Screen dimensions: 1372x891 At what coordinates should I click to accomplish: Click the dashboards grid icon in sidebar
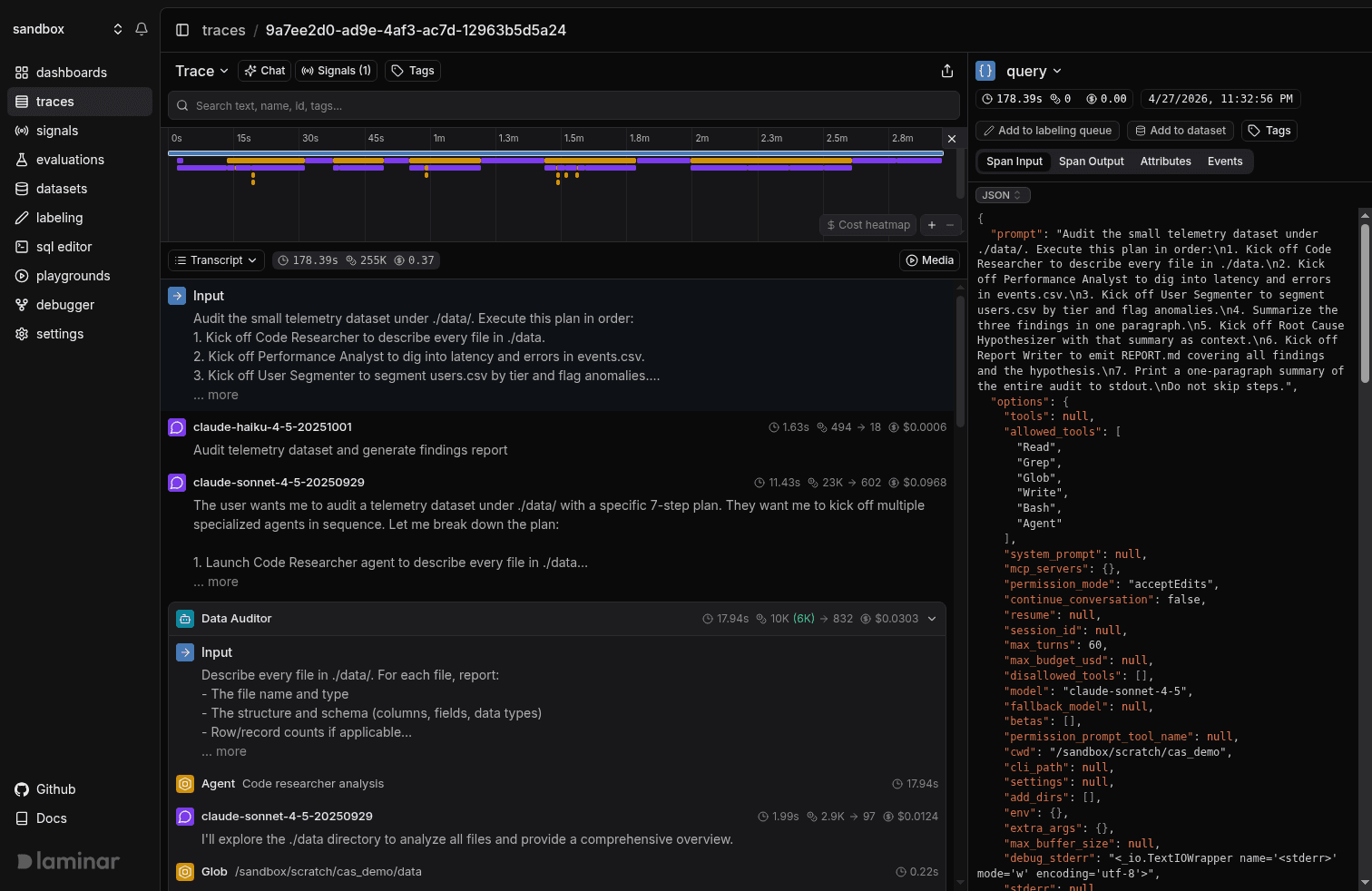tap(22, 73)
